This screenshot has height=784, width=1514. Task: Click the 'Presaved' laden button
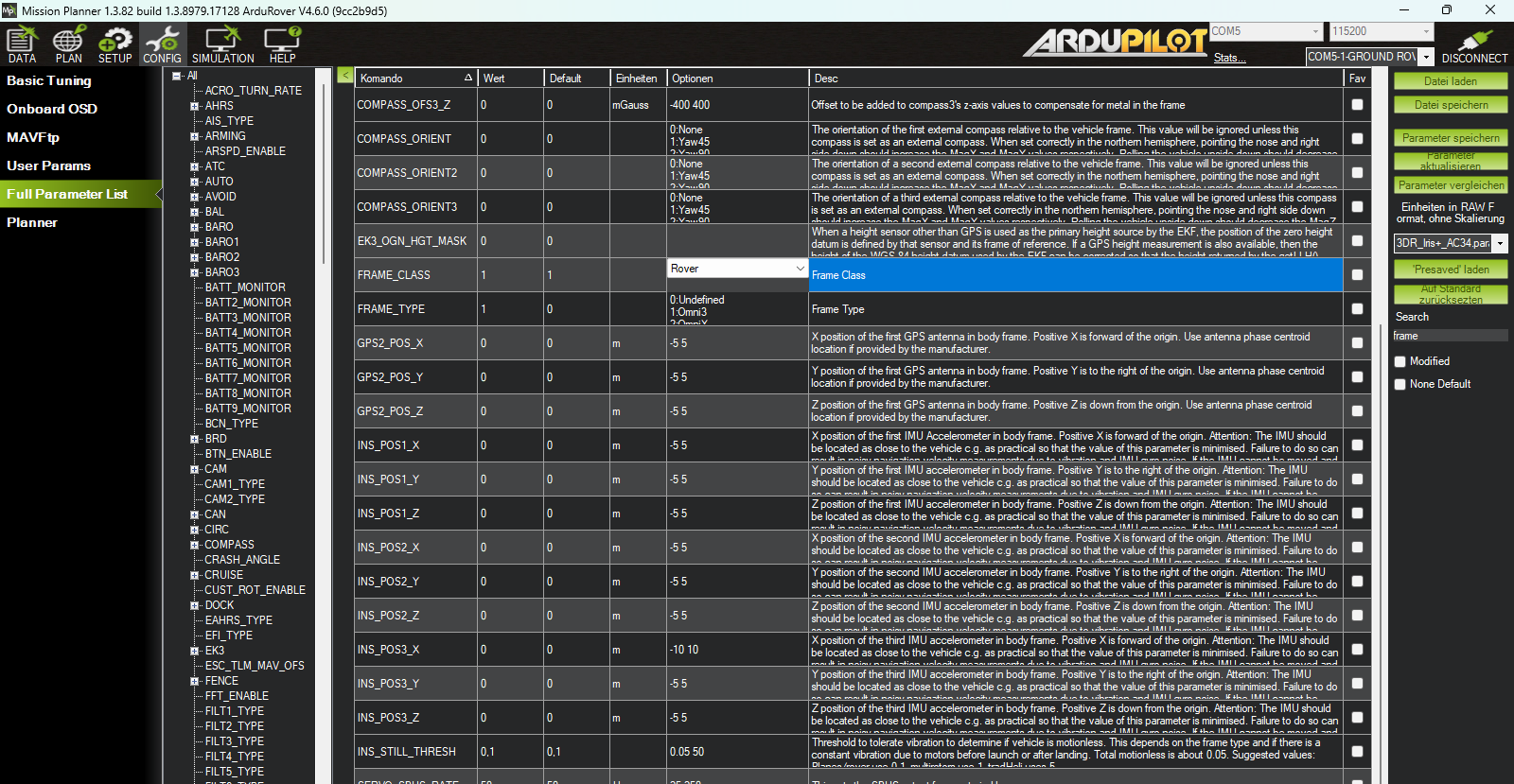(x=1451, y=270)
